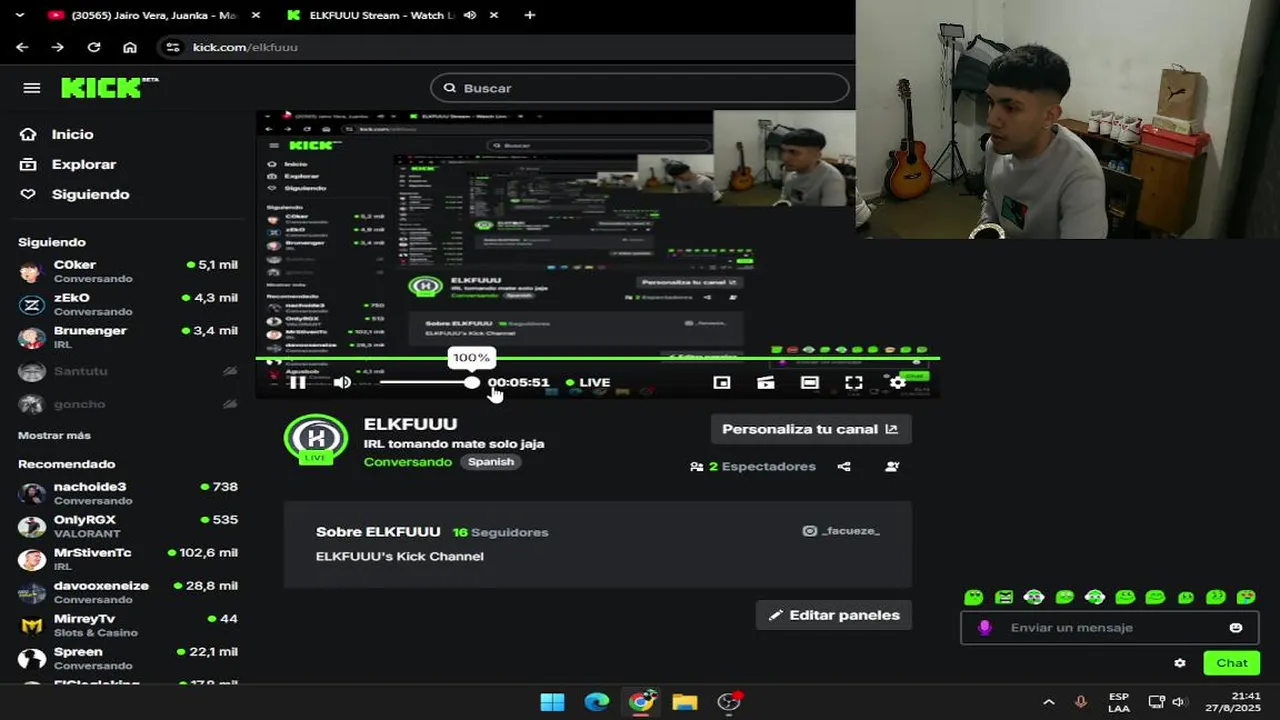
Task: Open the tab search dropdown arrow
Action: click(19, 15)
